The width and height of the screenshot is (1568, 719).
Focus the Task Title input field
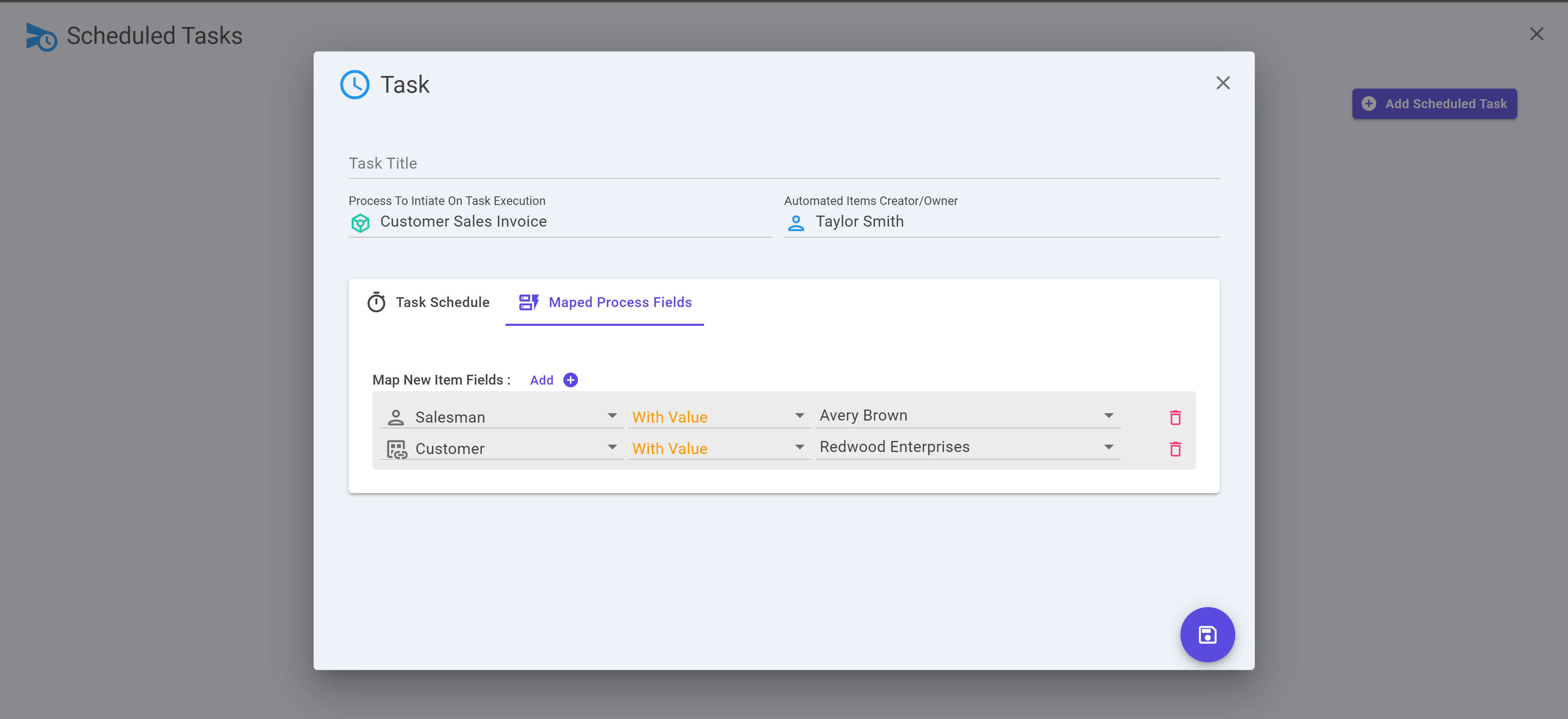tap(784, 163)
